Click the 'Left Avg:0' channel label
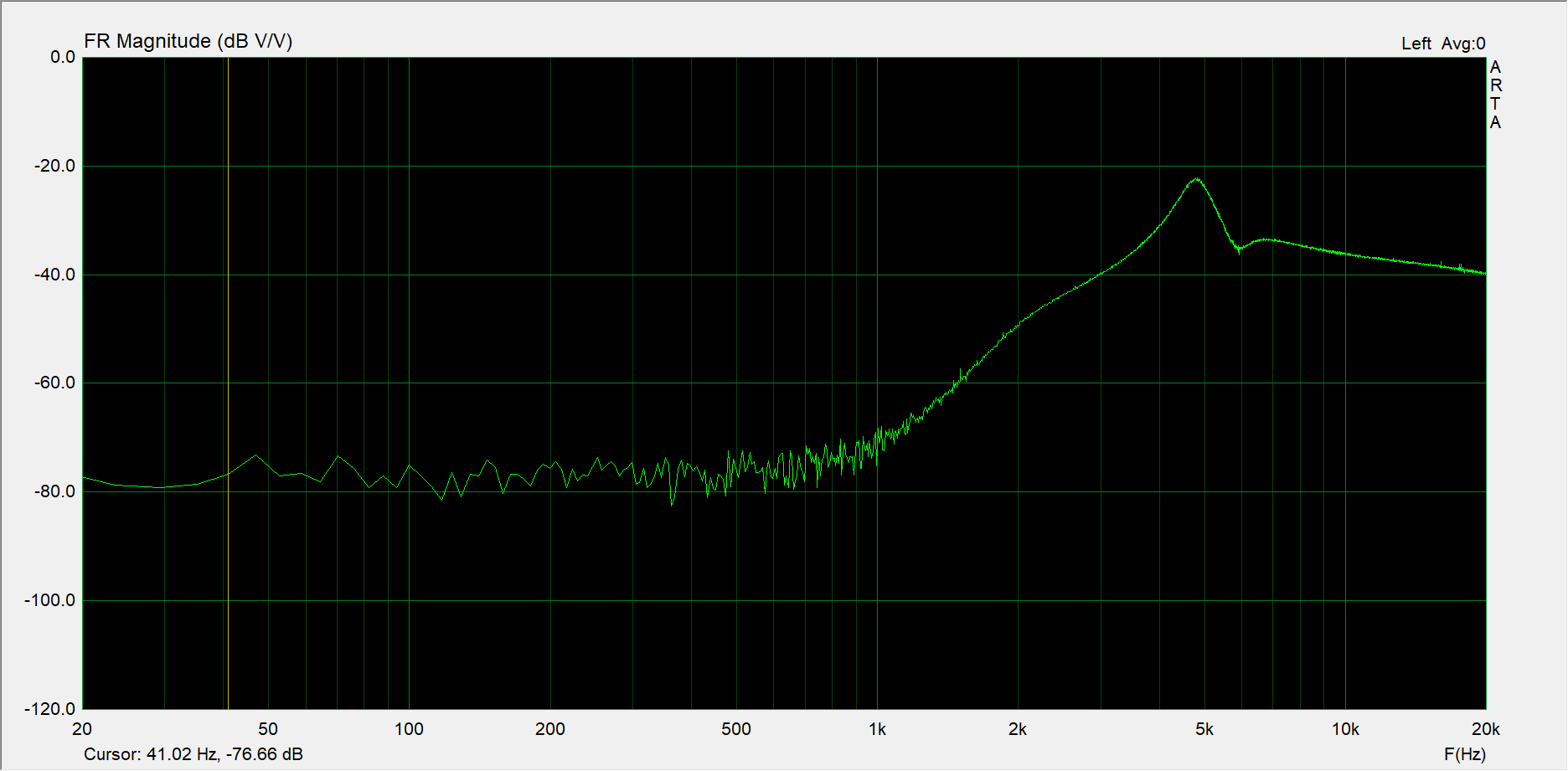The image size is (1568, 771). pos(1443,44)
